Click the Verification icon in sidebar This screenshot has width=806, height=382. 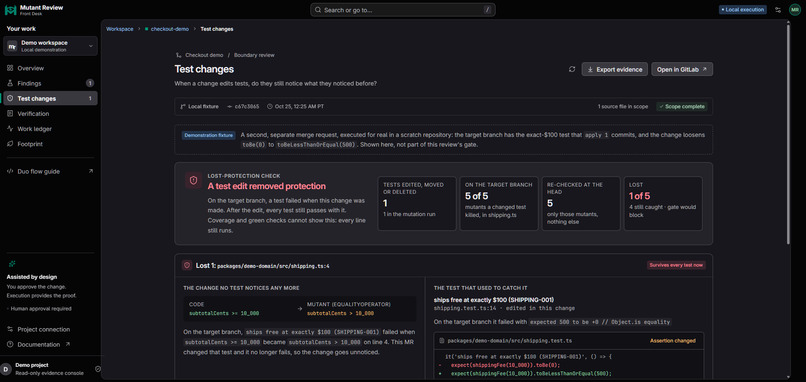10,114
